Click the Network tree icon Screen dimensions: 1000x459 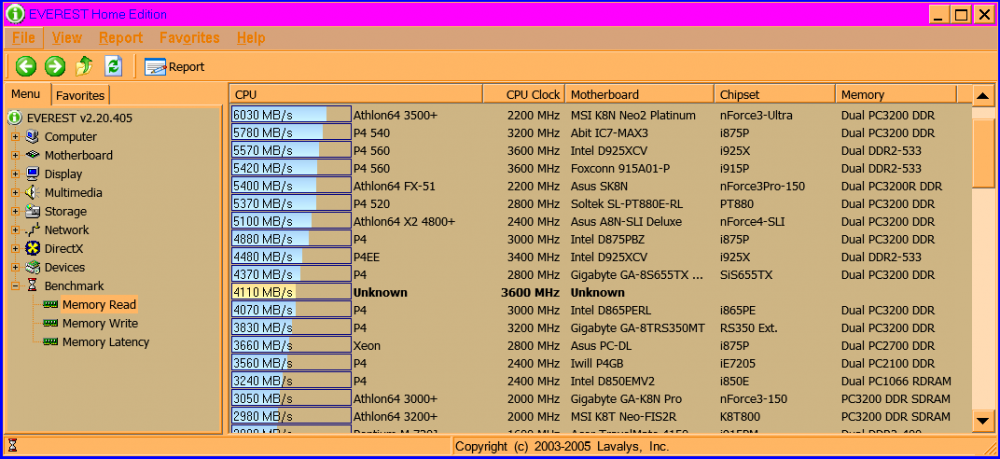pyautogui.click(x=33, y=230)
